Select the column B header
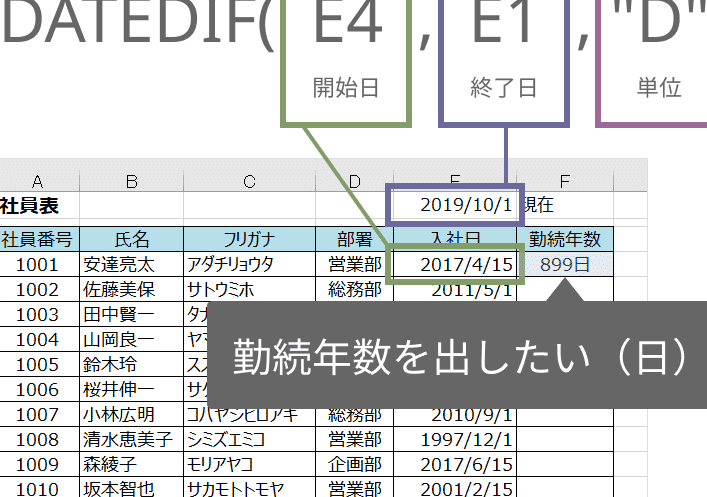The height and width of the screenshot is (497, 707). 131,181
